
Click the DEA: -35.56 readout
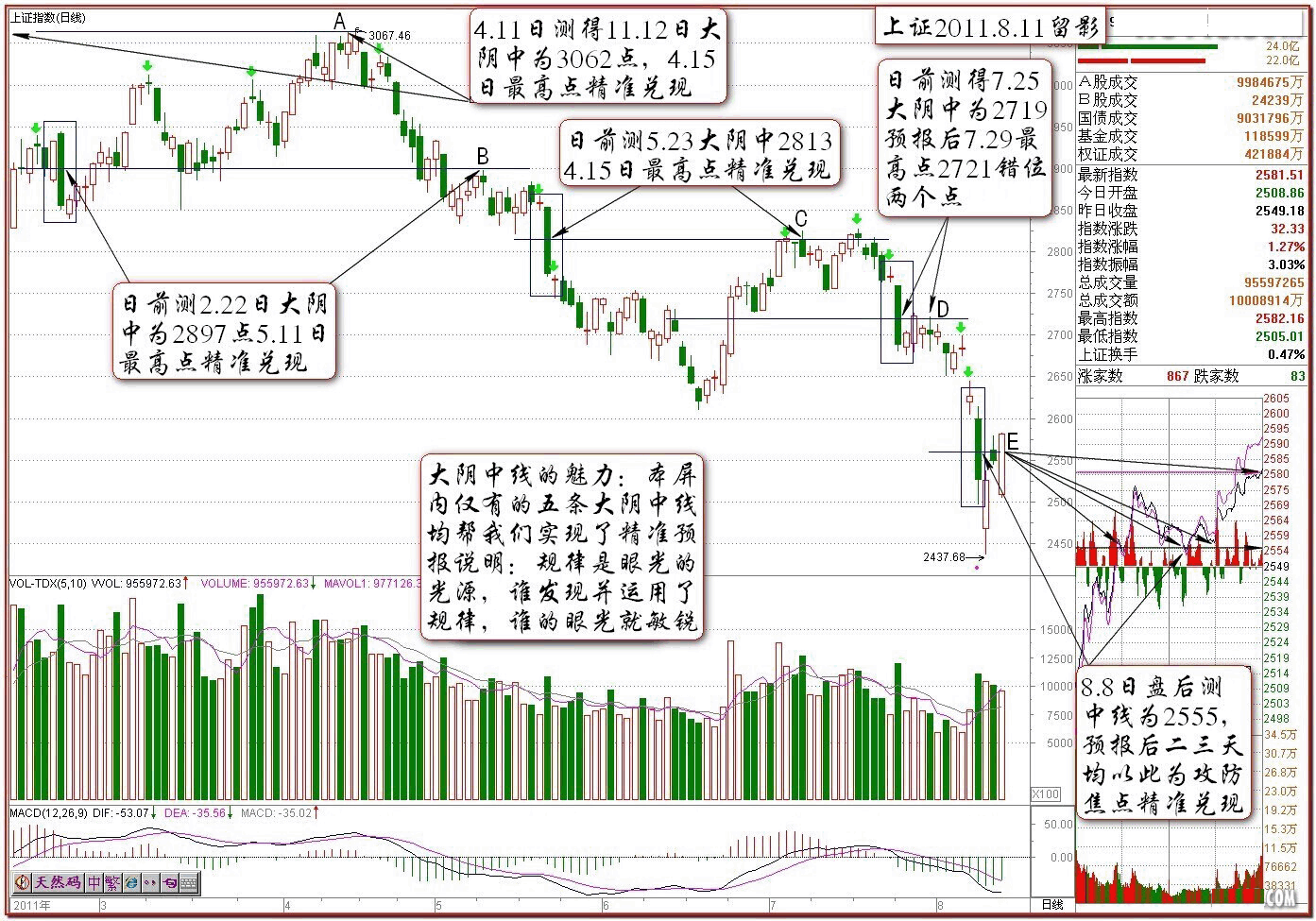point(195,812)
